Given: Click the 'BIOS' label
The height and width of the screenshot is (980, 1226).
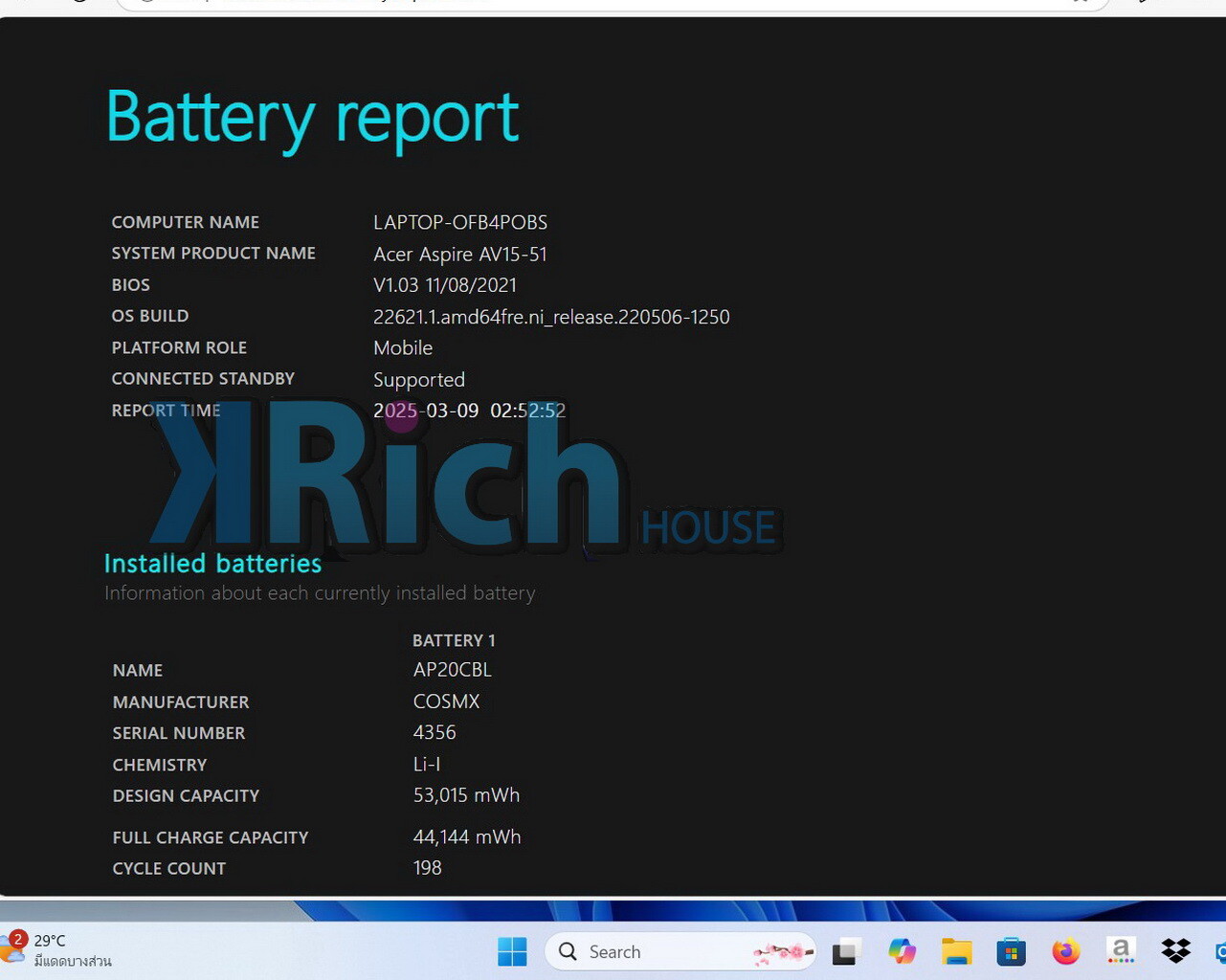Looking at the screenshot, I should tap(131, 285).
